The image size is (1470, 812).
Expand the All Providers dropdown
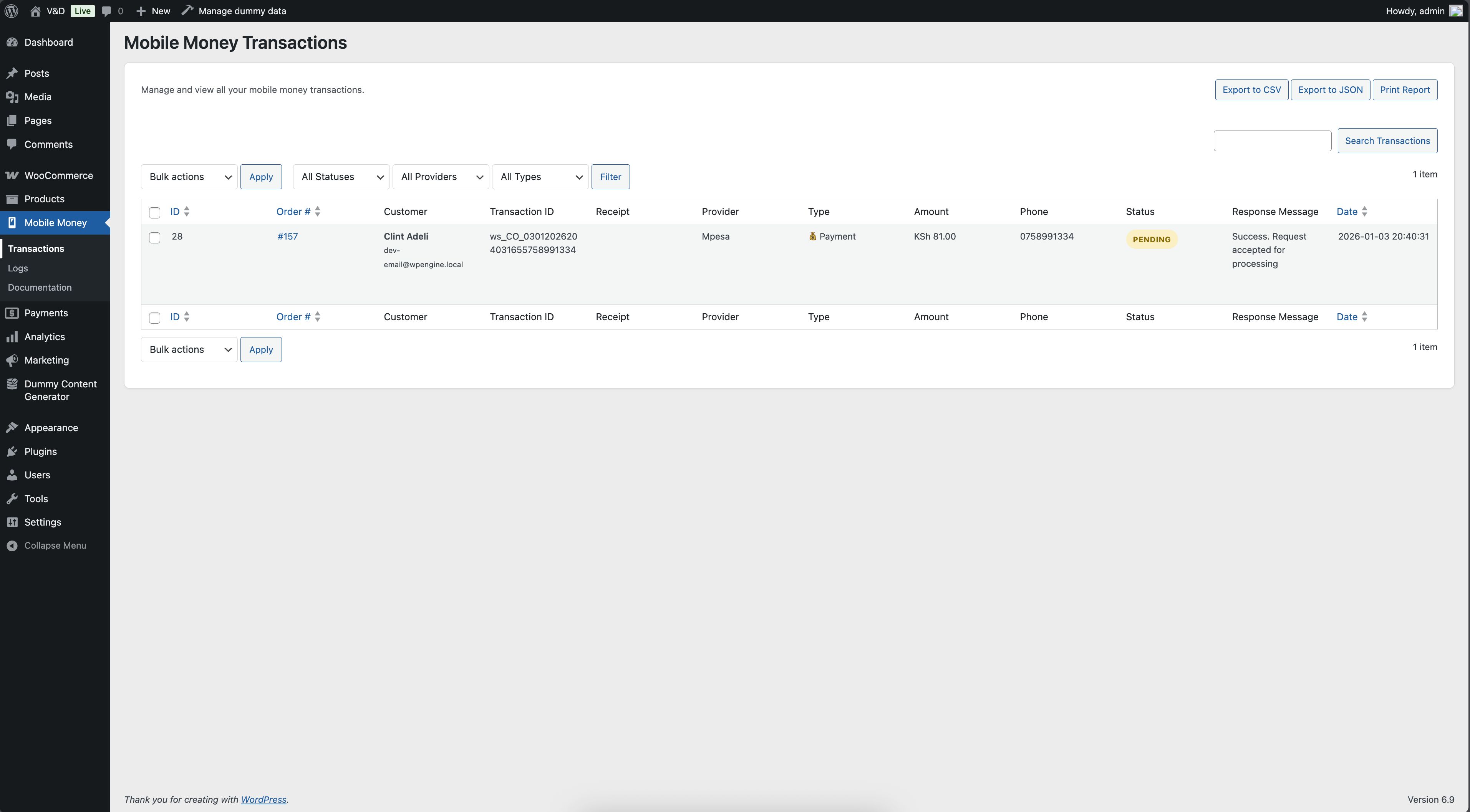[441, 177]
